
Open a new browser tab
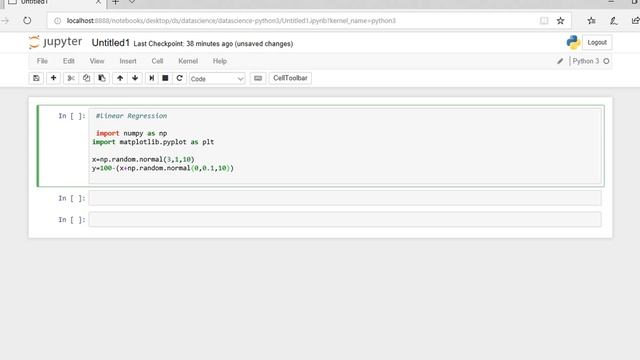(x=116, y=2)
